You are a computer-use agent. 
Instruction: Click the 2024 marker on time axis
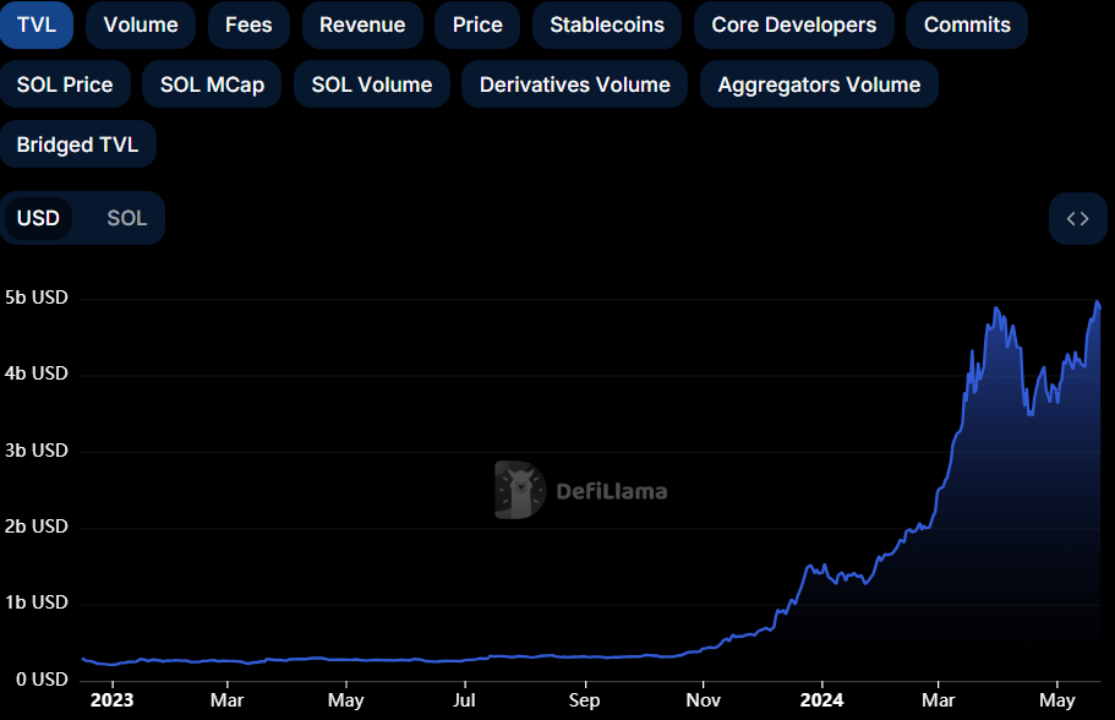(822, 700)
